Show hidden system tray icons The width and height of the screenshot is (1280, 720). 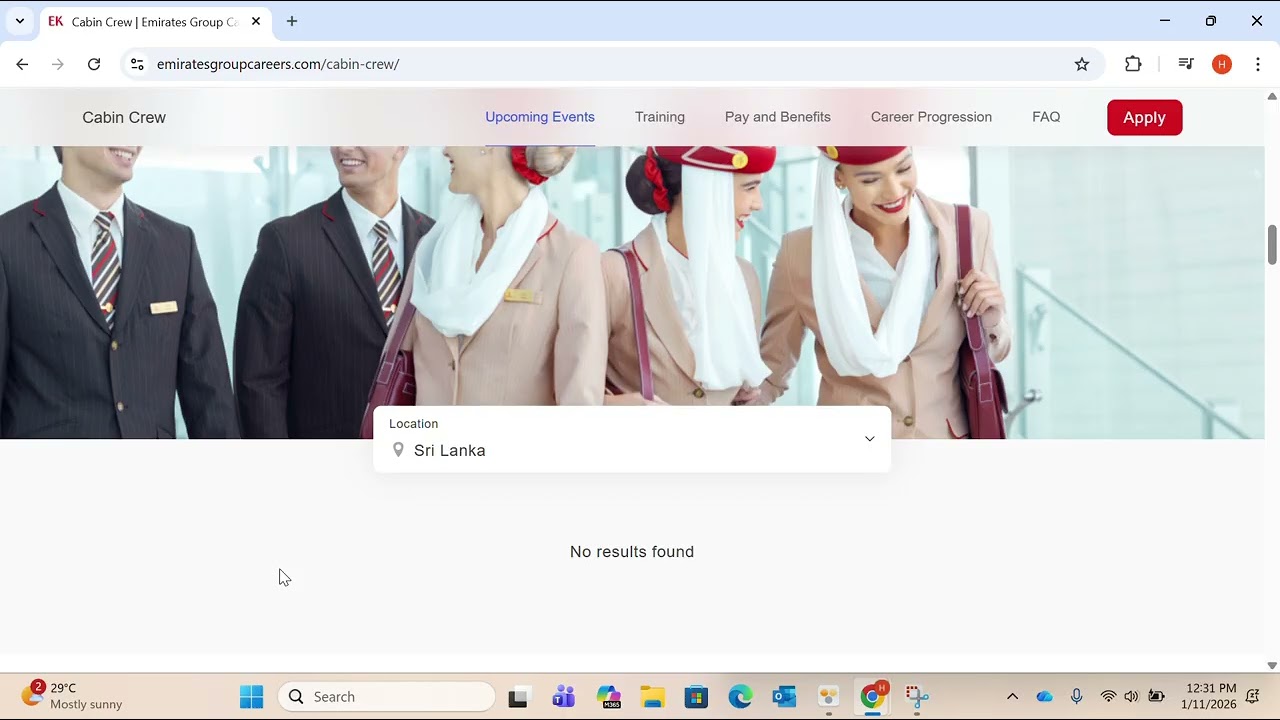click(x=1012, y=697)
